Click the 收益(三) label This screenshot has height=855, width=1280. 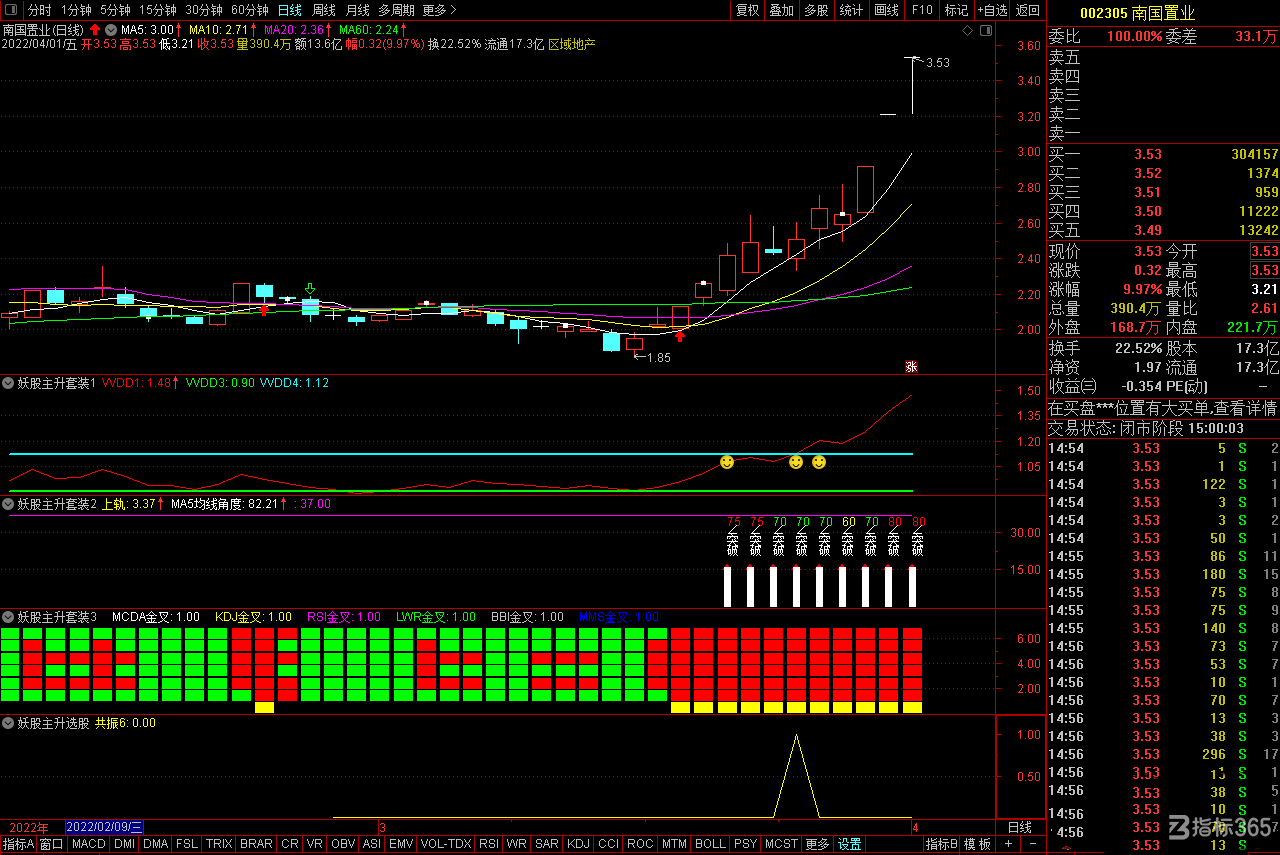point(1073,386)
